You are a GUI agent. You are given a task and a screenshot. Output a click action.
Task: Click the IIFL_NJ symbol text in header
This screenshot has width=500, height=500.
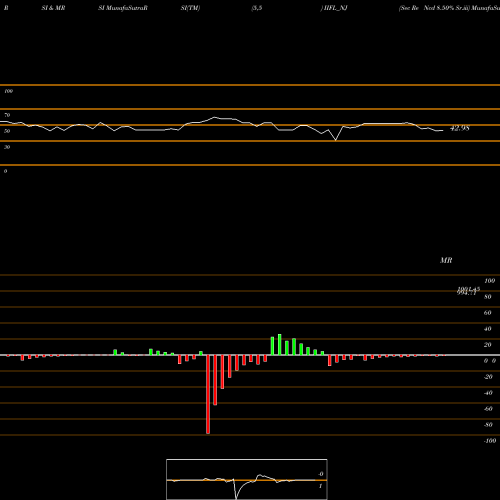(x=335, y=8)
